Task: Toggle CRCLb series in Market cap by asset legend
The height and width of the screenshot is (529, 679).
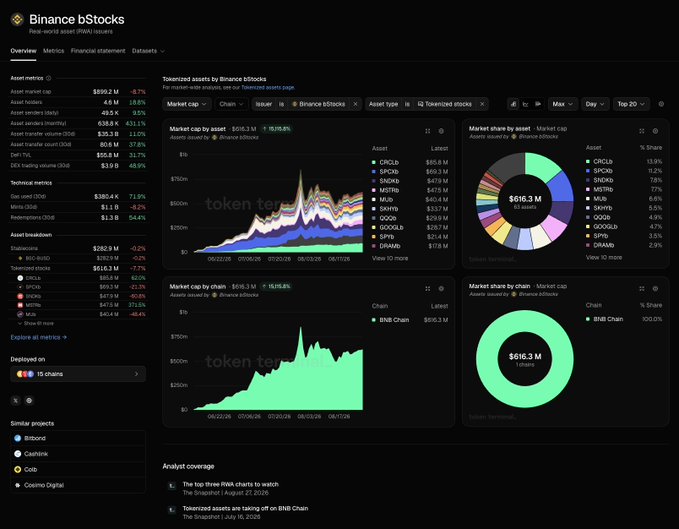Action: [x=410, y=162]
